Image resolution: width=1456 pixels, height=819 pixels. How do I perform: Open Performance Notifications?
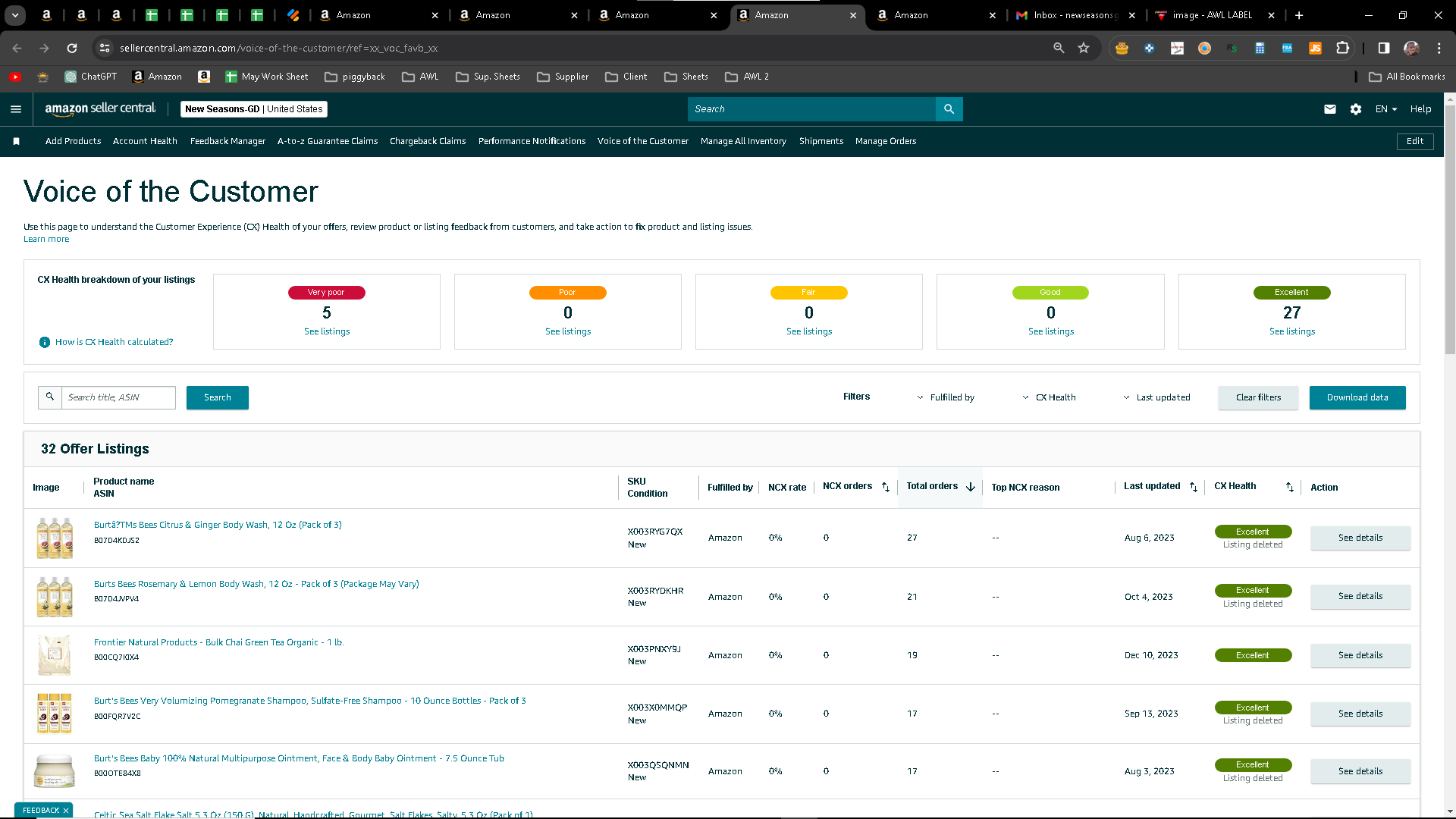pyautogui.click(x=532, y=141)
